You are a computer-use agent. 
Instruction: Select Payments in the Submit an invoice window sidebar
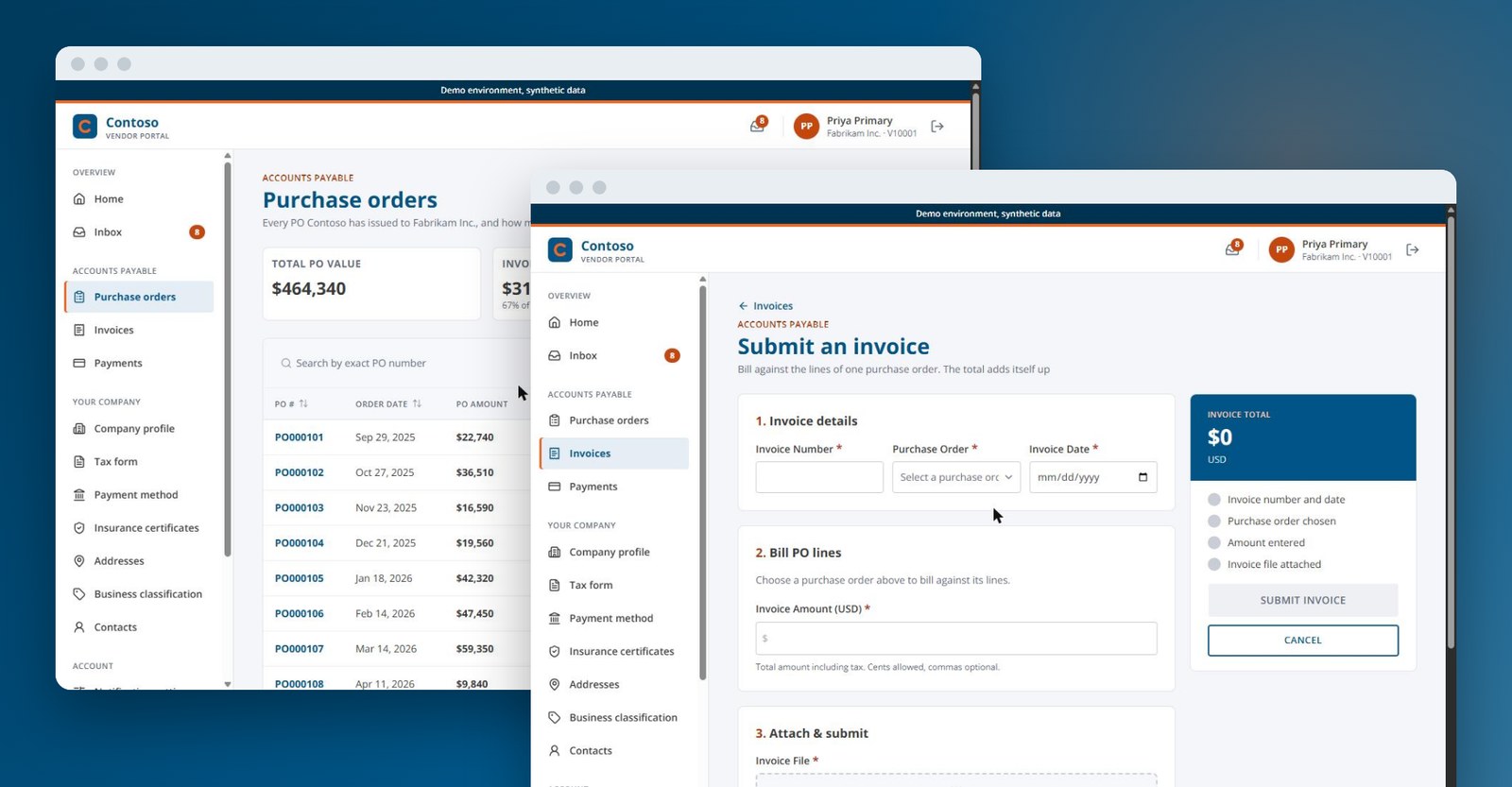pyautogui.click(x=613, y=487)
